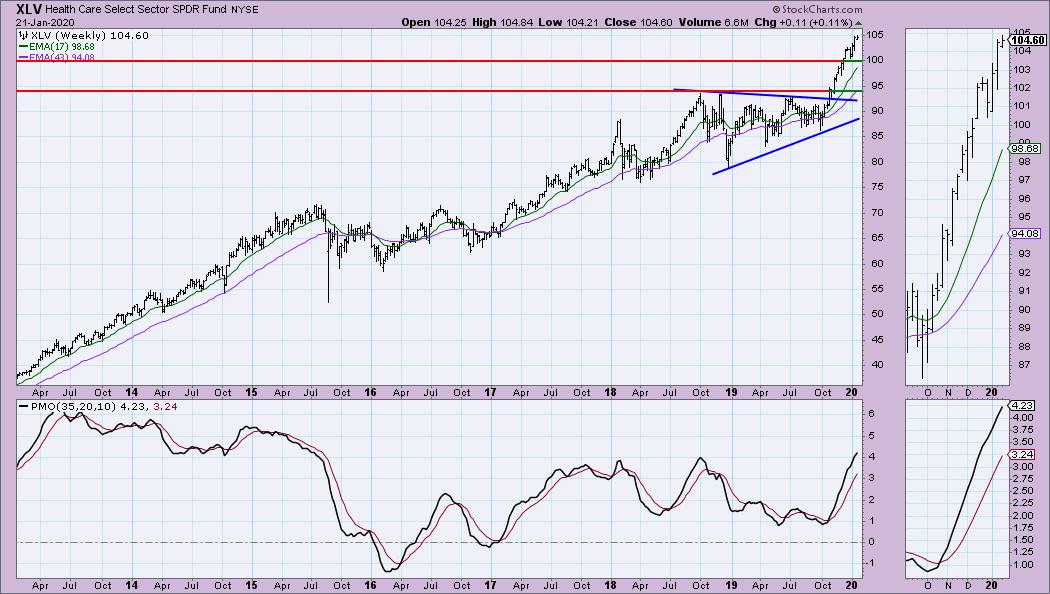This screenshot has height=594, width=1050.
Task: Click the boxed 4.23 PMO tag
Action: coord(1022,406)
